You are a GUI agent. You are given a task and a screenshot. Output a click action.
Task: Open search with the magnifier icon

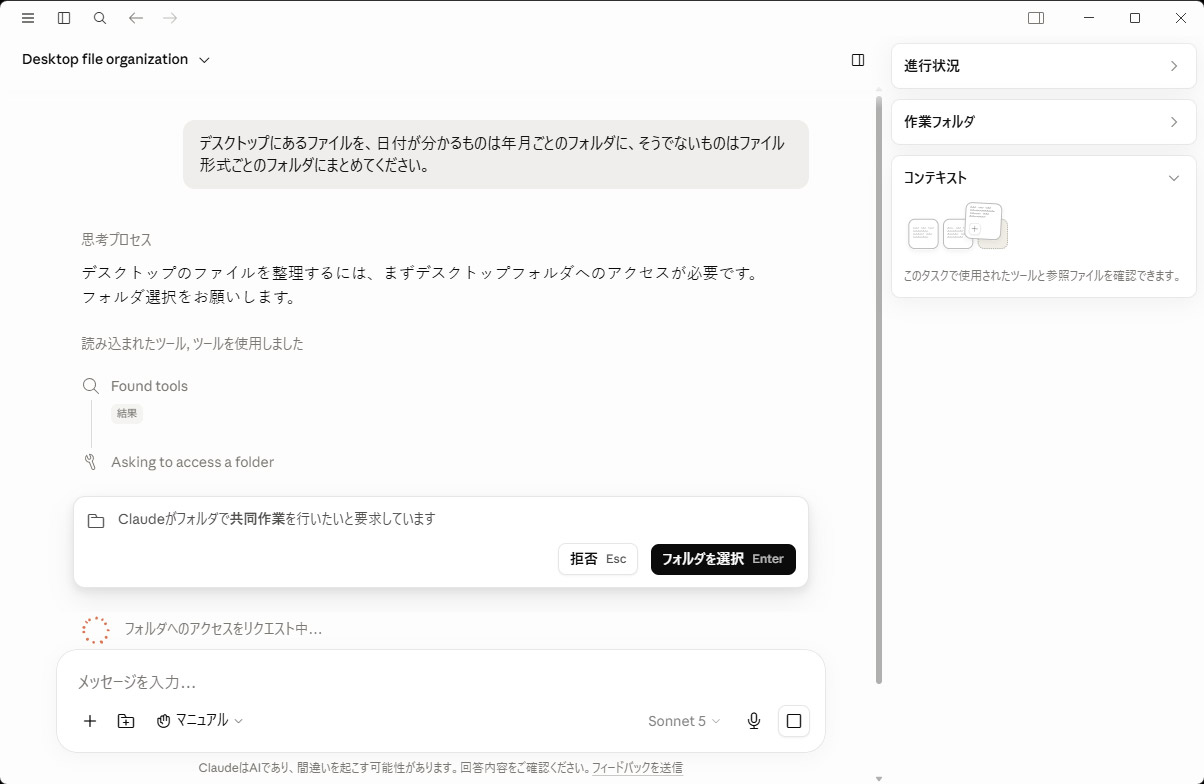pos(100,18)
